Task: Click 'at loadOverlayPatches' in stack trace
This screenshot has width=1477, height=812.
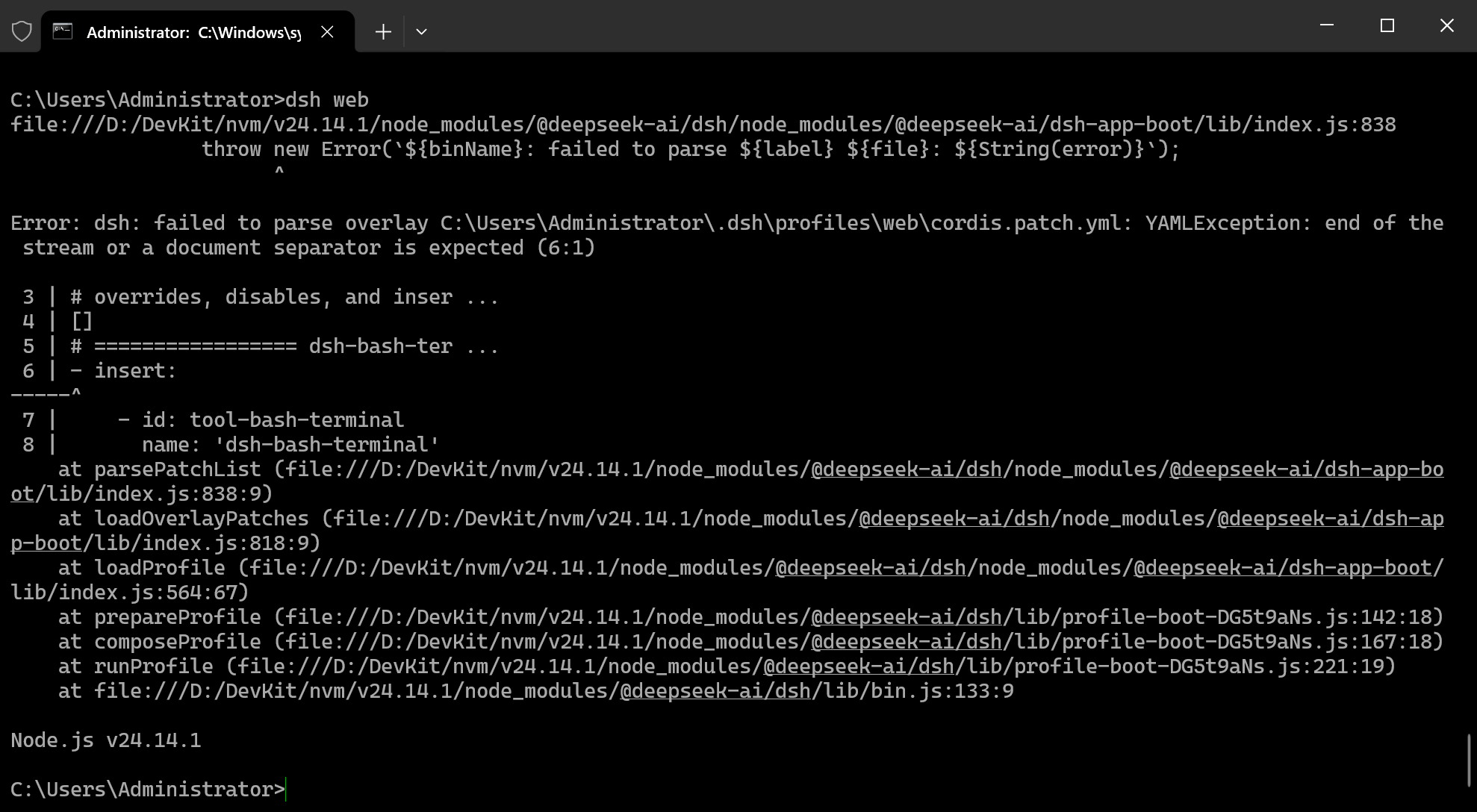Action: point(184,519)
